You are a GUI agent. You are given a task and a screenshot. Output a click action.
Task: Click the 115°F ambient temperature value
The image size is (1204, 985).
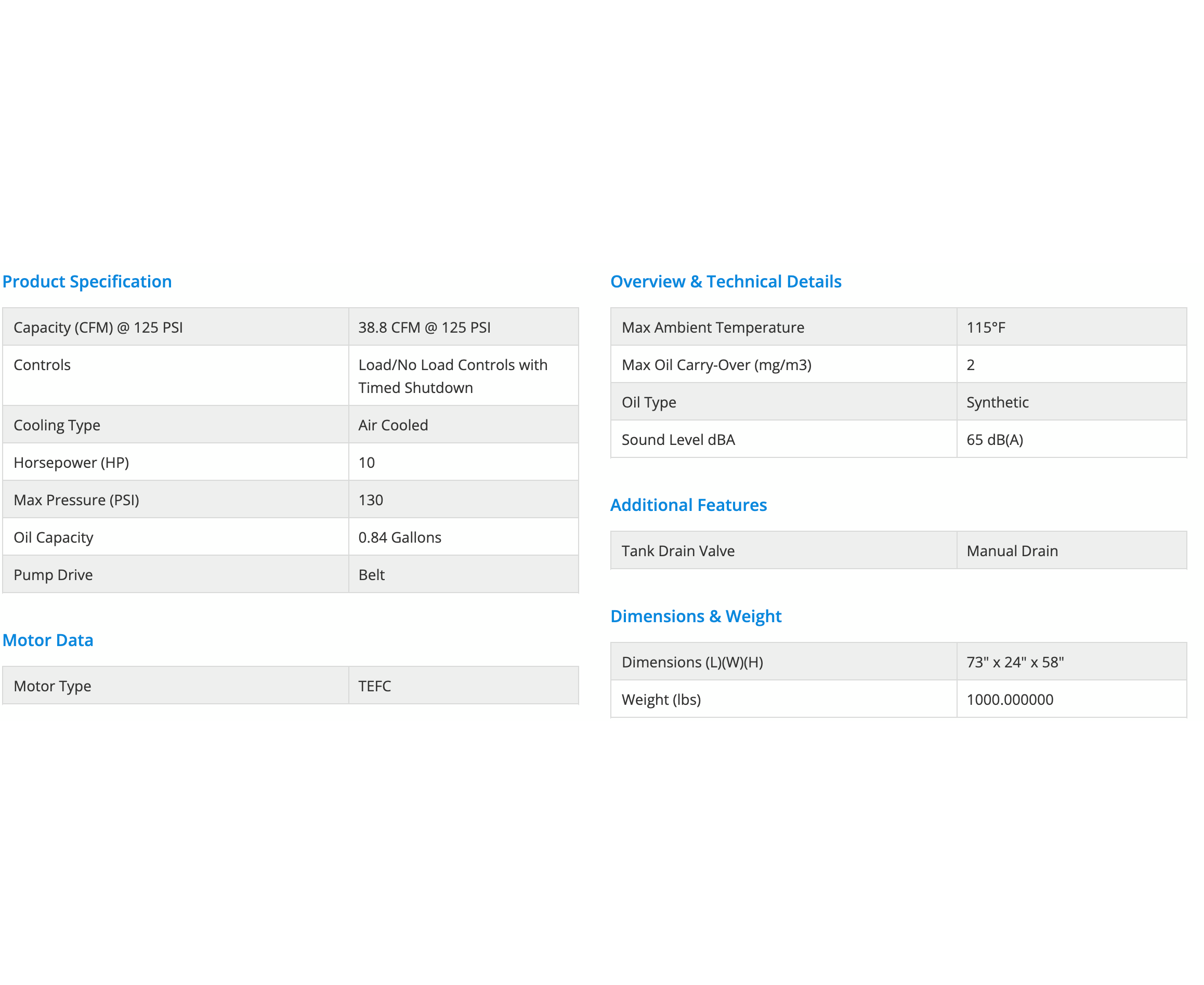pyautogui.click(x=986, y=327)
